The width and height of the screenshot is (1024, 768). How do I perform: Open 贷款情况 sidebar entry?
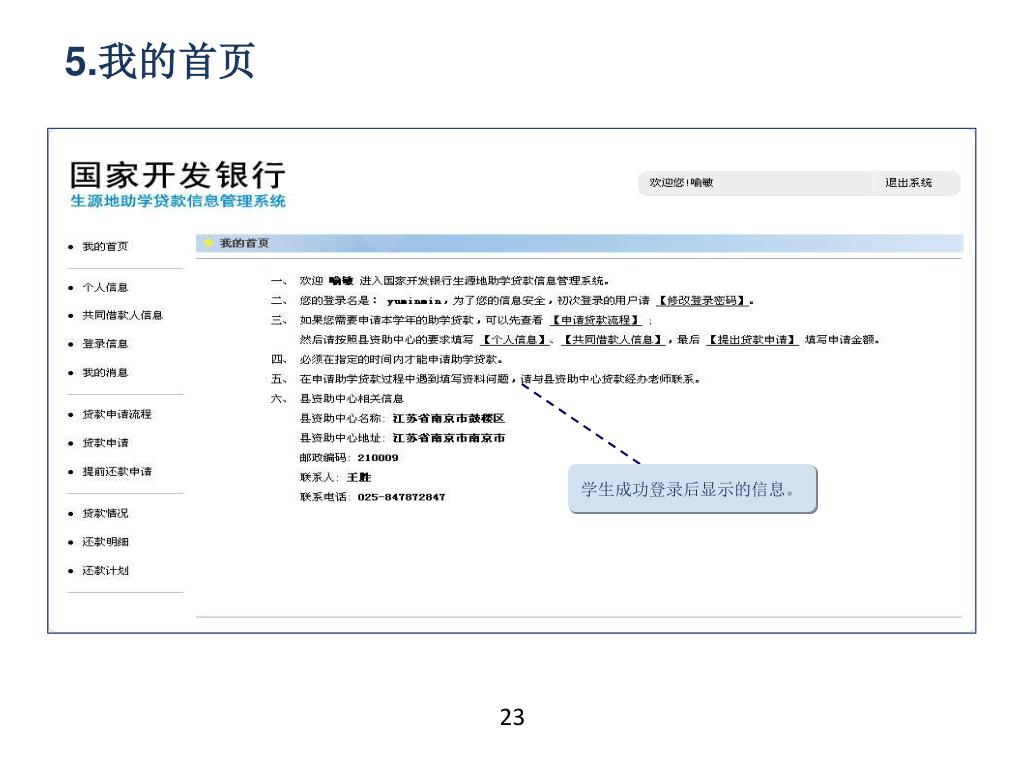105,513
